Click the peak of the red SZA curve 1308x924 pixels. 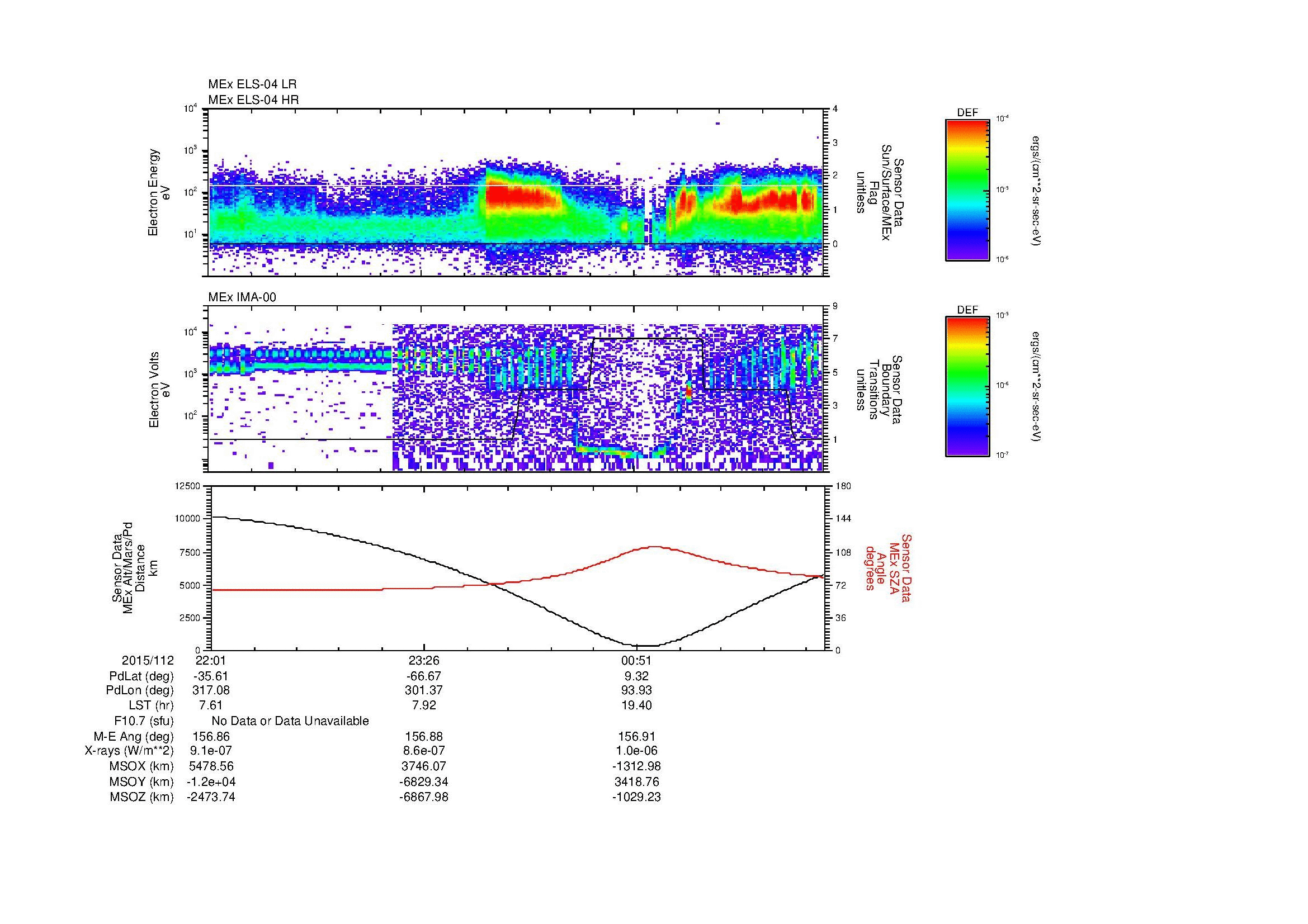[654, 547]
